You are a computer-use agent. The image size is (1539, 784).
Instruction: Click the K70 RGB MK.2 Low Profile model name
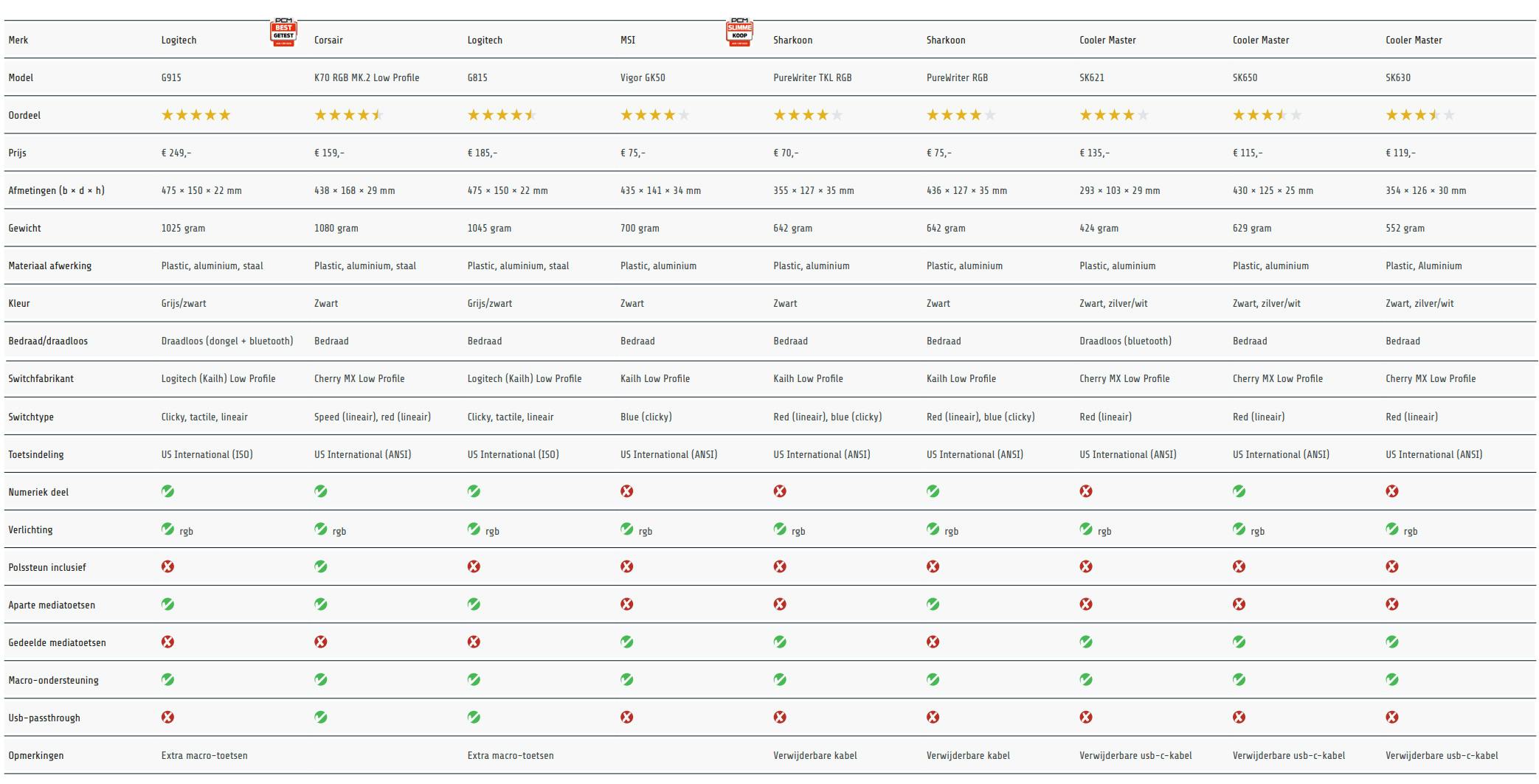[367, 77]
